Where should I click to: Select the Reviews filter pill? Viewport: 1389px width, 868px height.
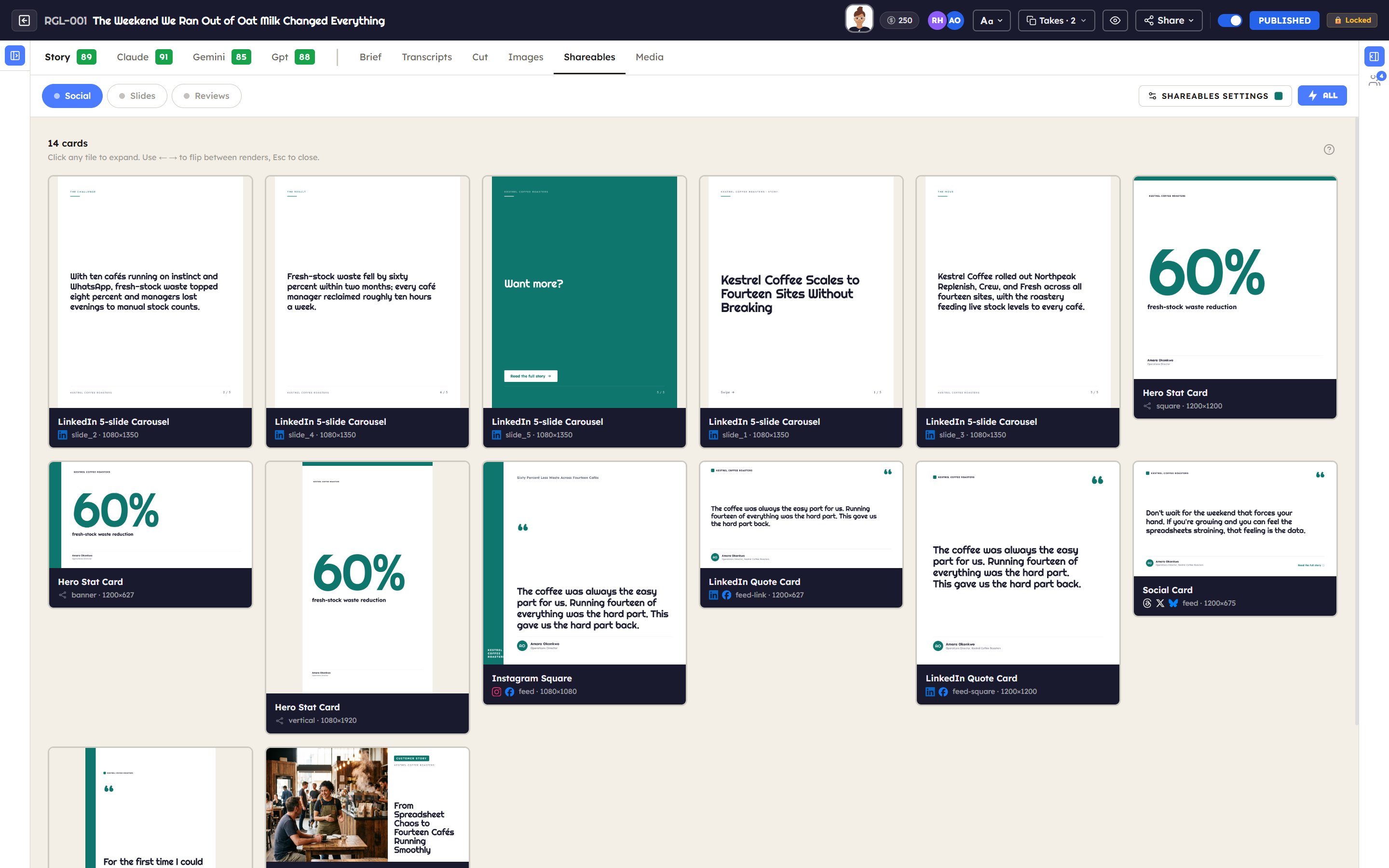(x=206, y=96)
